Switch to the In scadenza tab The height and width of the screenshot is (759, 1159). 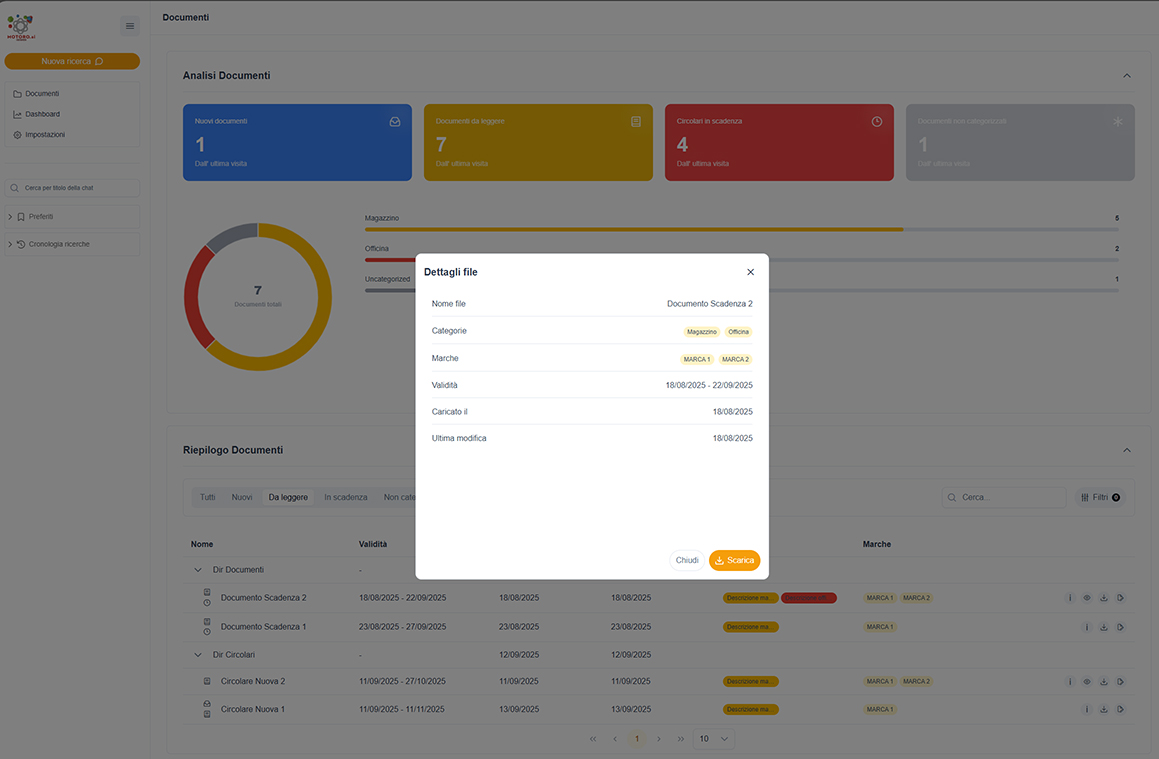345,497
